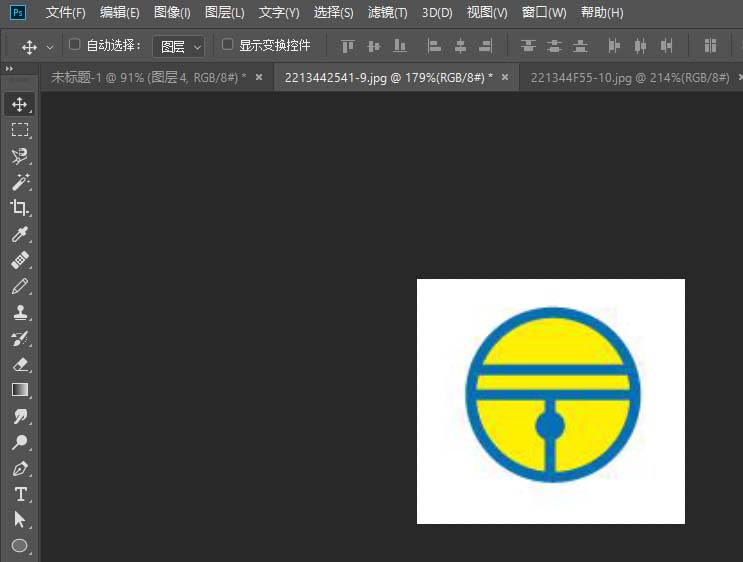Align bottom edges of layers
Screen dimensions: 743x562
[x=400, y=46]
